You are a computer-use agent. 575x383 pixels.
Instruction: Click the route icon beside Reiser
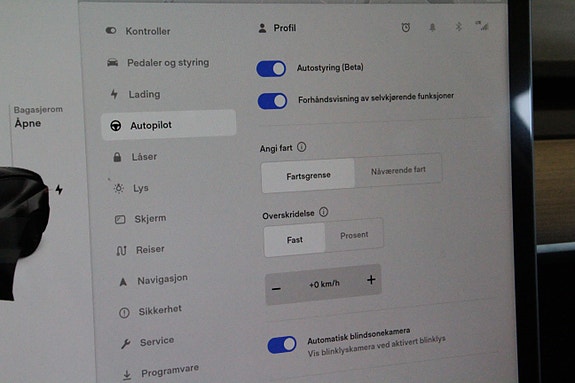[121, 251]
